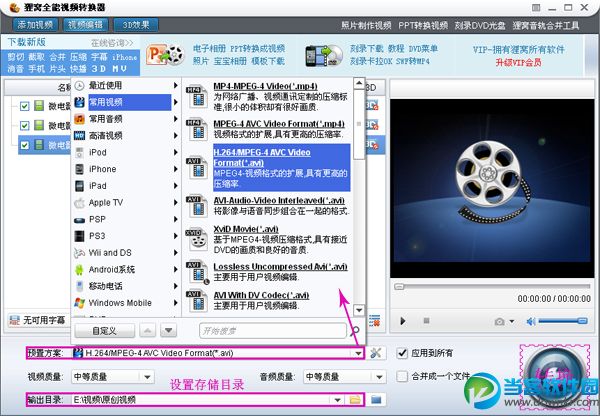Open PPT转换视频 link
Viewport: 600px width, 416px height.
(423, 26)
